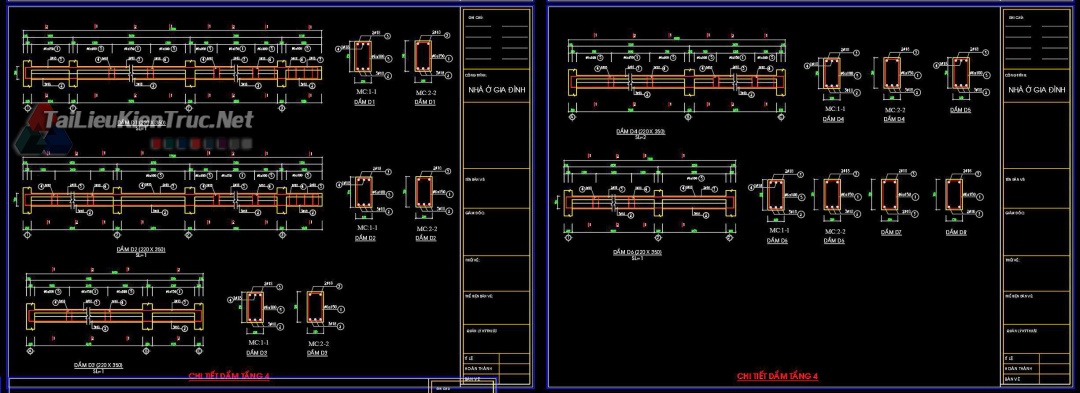Click the DẦM D2 (220 X 350) label

tap(141, 249)
